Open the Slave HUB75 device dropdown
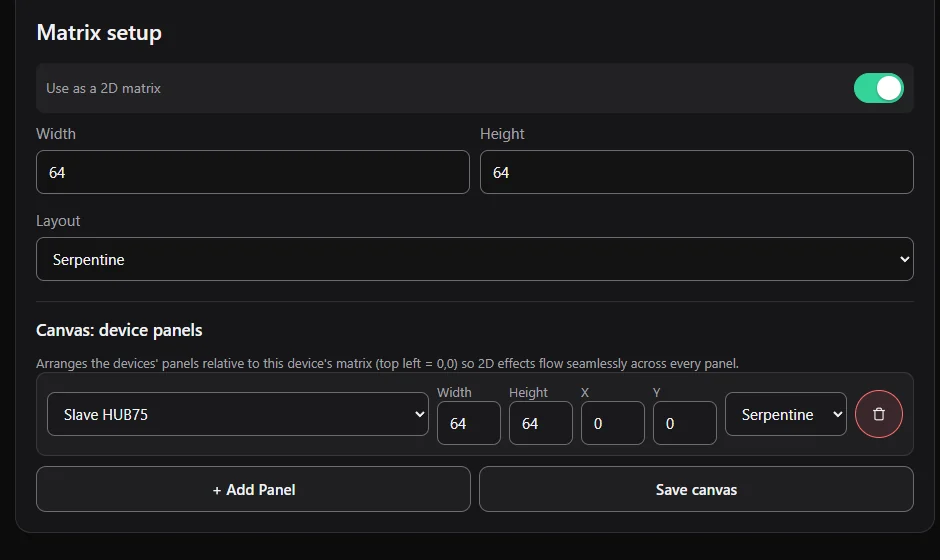 click(237, 414)
